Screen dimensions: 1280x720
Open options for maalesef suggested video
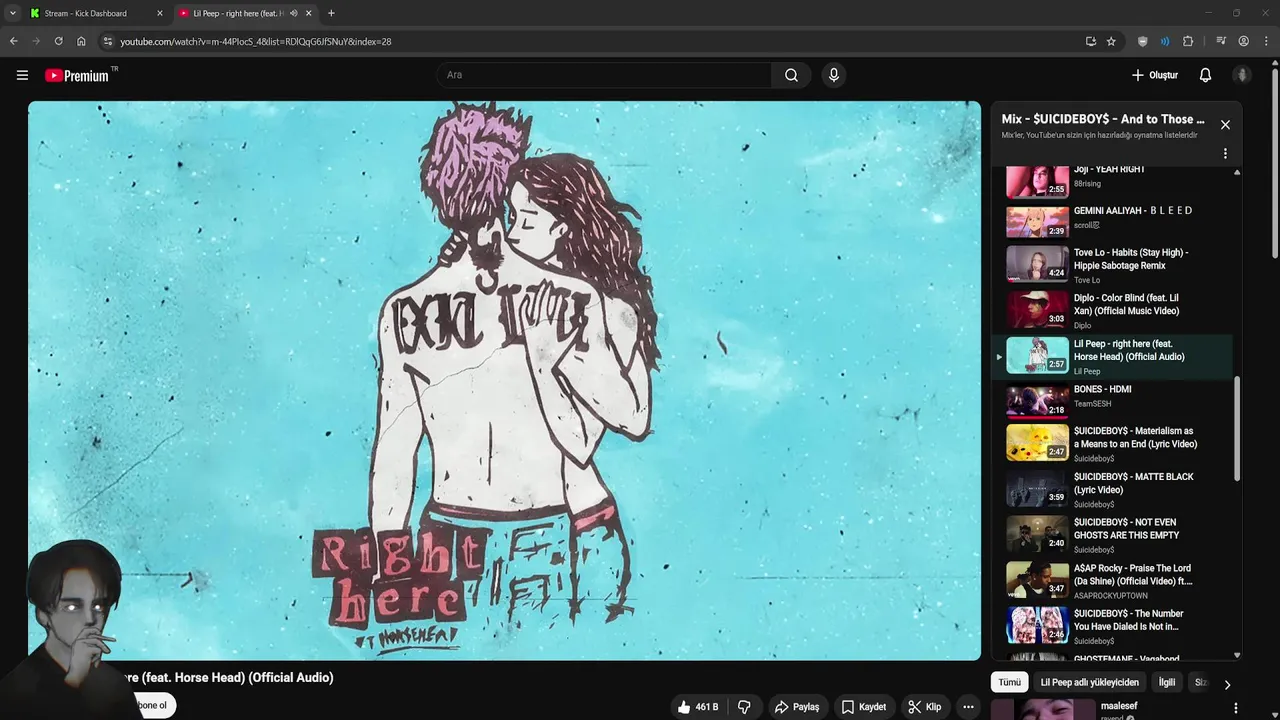1236,708
